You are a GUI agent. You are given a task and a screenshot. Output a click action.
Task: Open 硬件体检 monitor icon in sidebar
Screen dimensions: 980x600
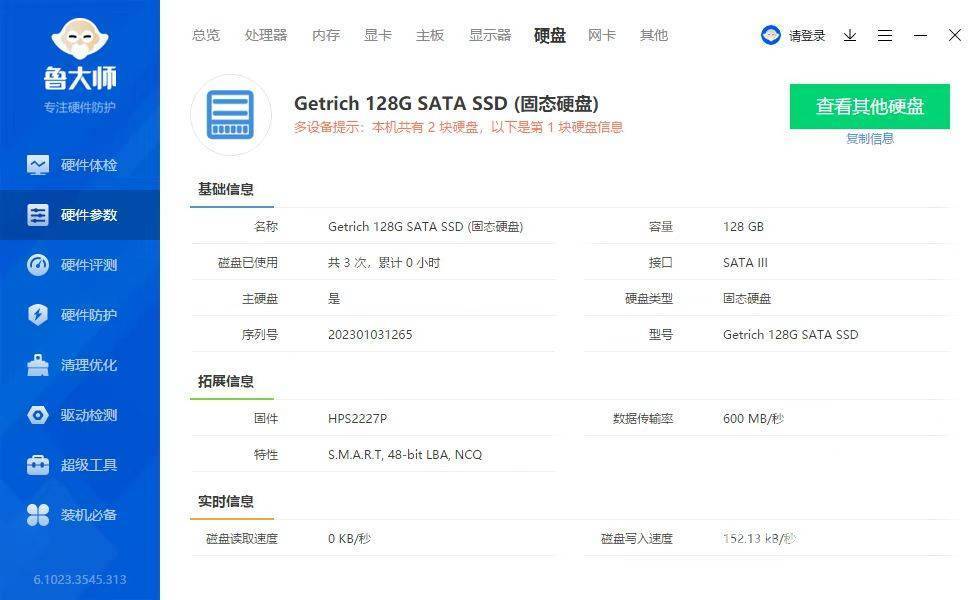(38, 165)
